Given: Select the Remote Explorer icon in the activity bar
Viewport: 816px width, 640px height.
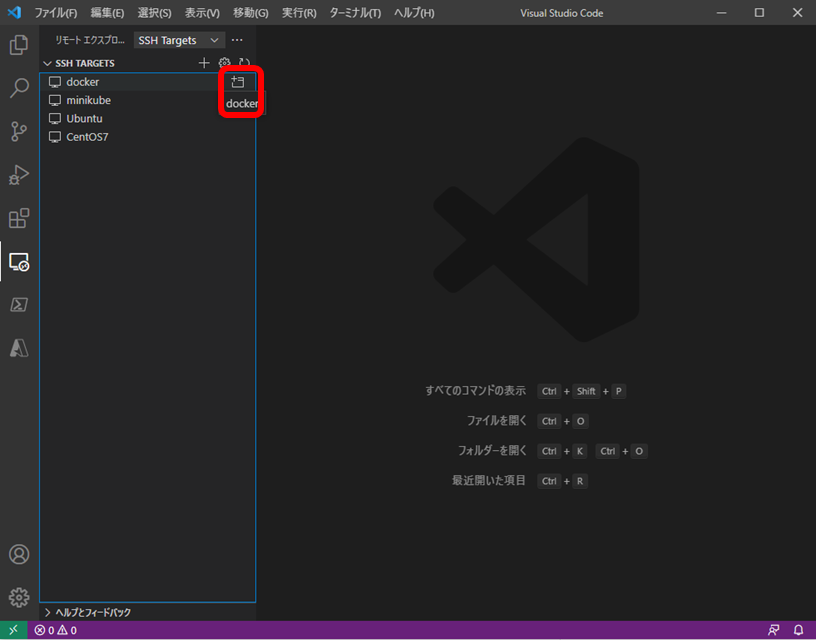Looking at the screenshot, I should point(19,262).
